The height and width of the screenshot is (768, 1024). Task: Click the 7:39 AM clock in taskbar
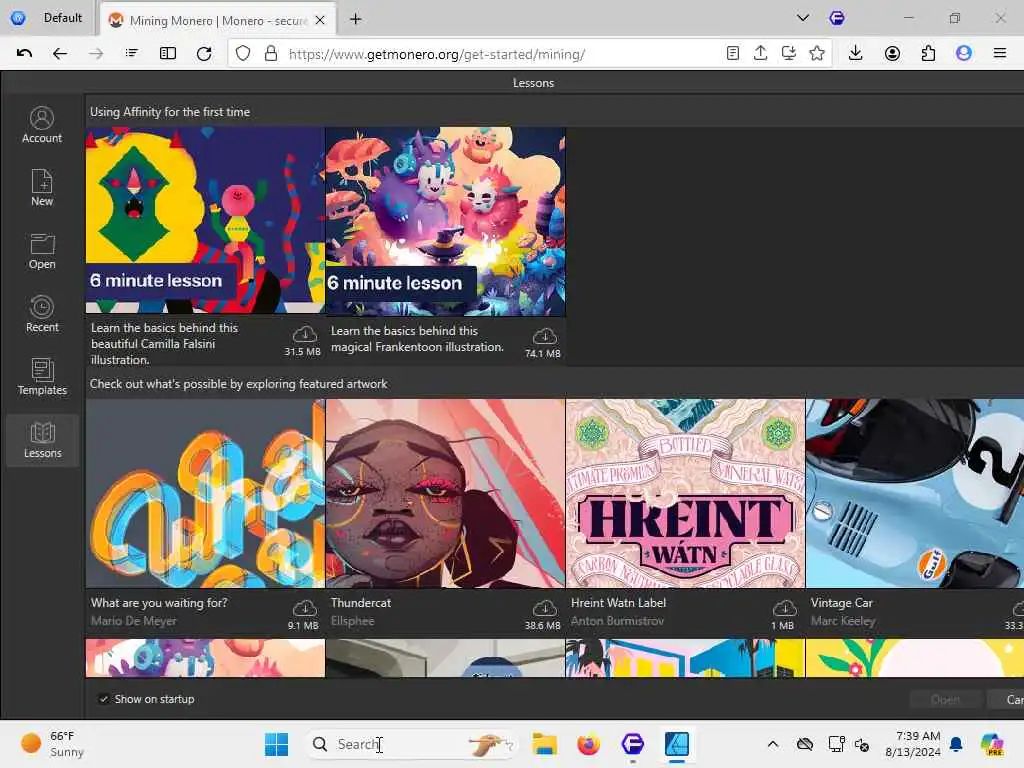[913, 744]
